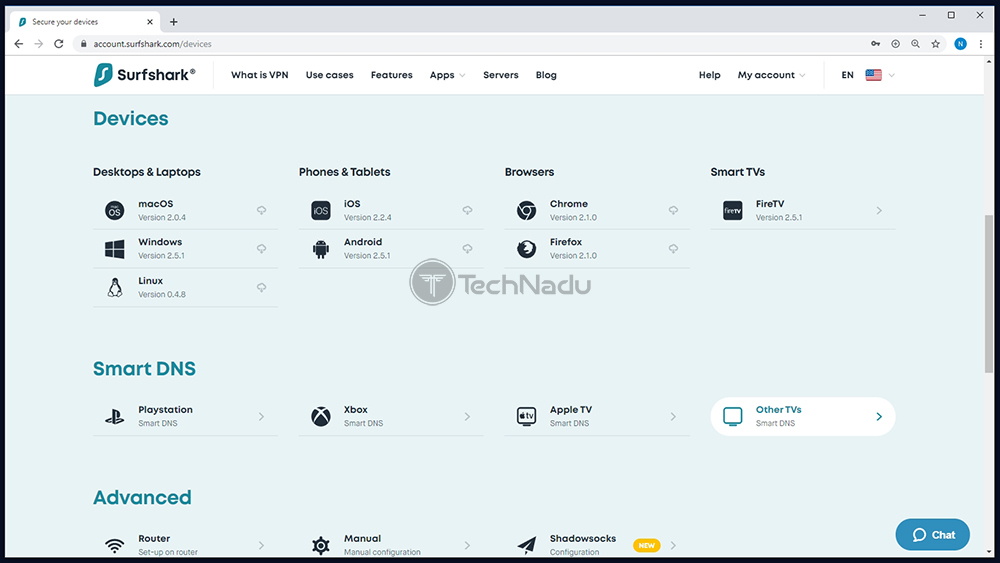Download Android app via cloud icon
Screen dimensions: 1000x563
tap(467, 249)
